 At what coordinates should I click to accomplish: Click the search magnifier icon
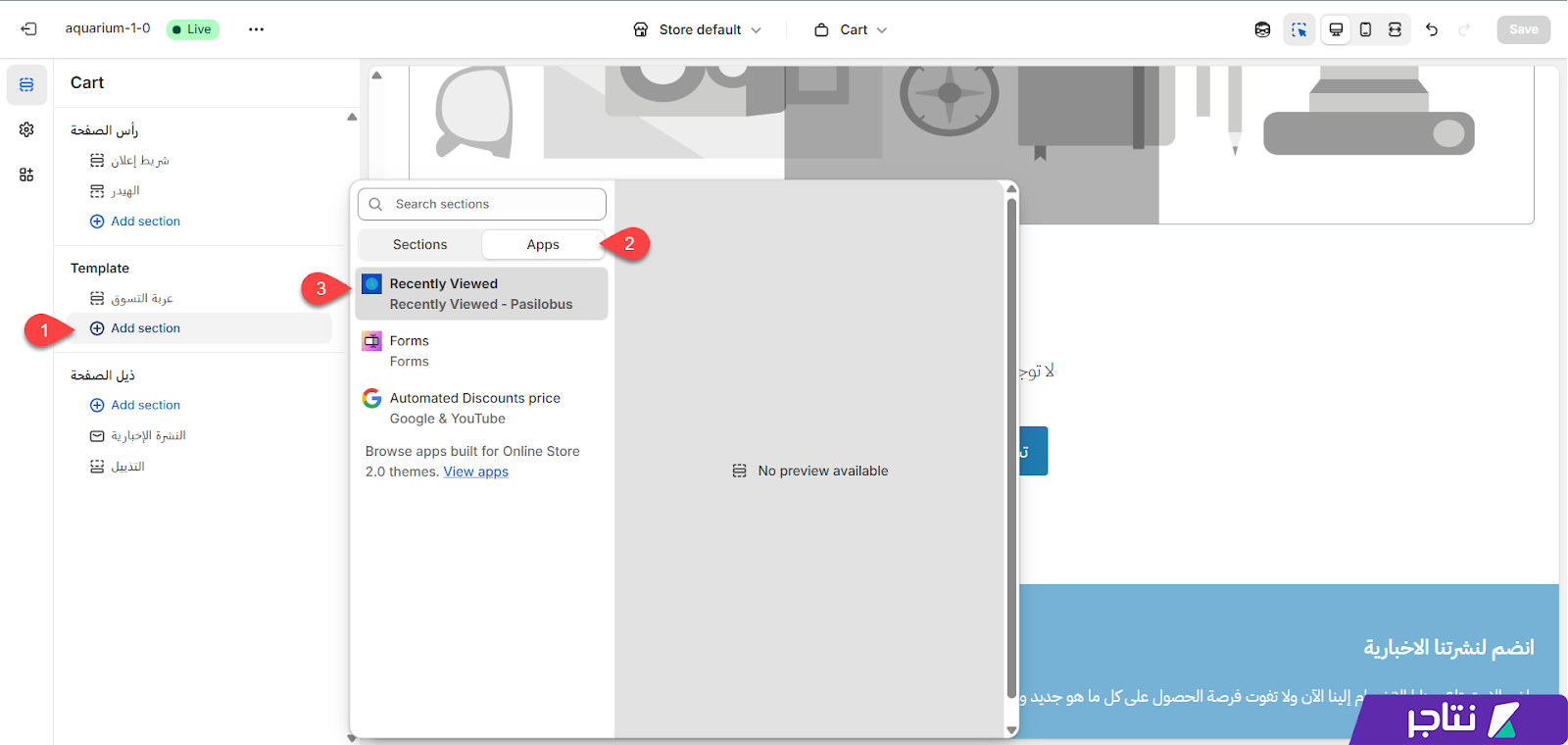(x=375, y=204)
